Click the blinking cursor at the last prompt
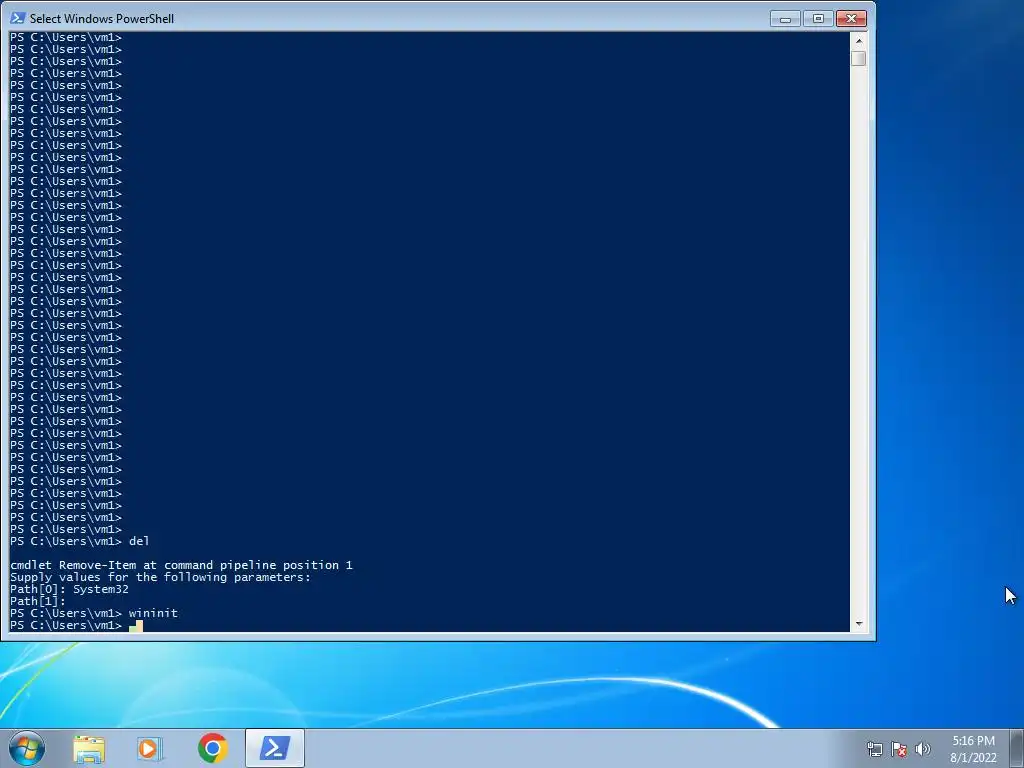This screenshot has width=1024, height=768. 136,626
